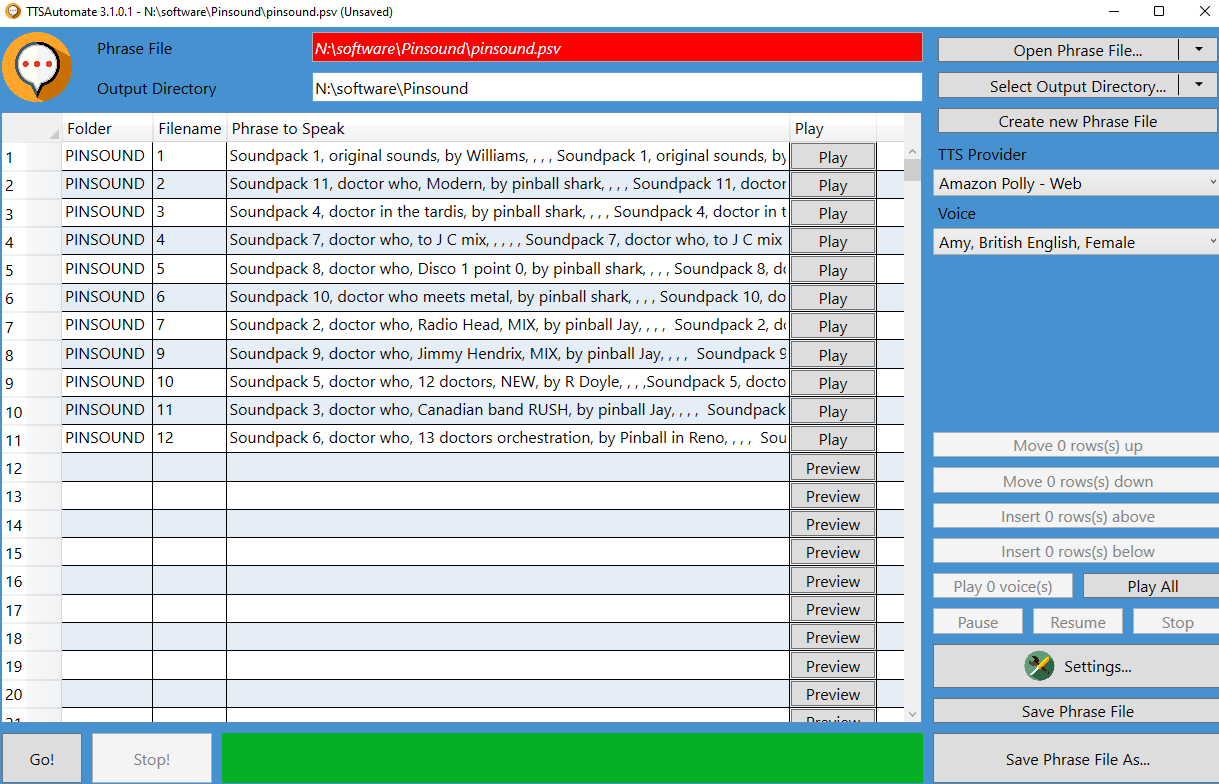Image resolution: width=1219 pixels, height=784 pixels.
Task: Click Save Phrase File As...
Action: tap(1077, 759)
